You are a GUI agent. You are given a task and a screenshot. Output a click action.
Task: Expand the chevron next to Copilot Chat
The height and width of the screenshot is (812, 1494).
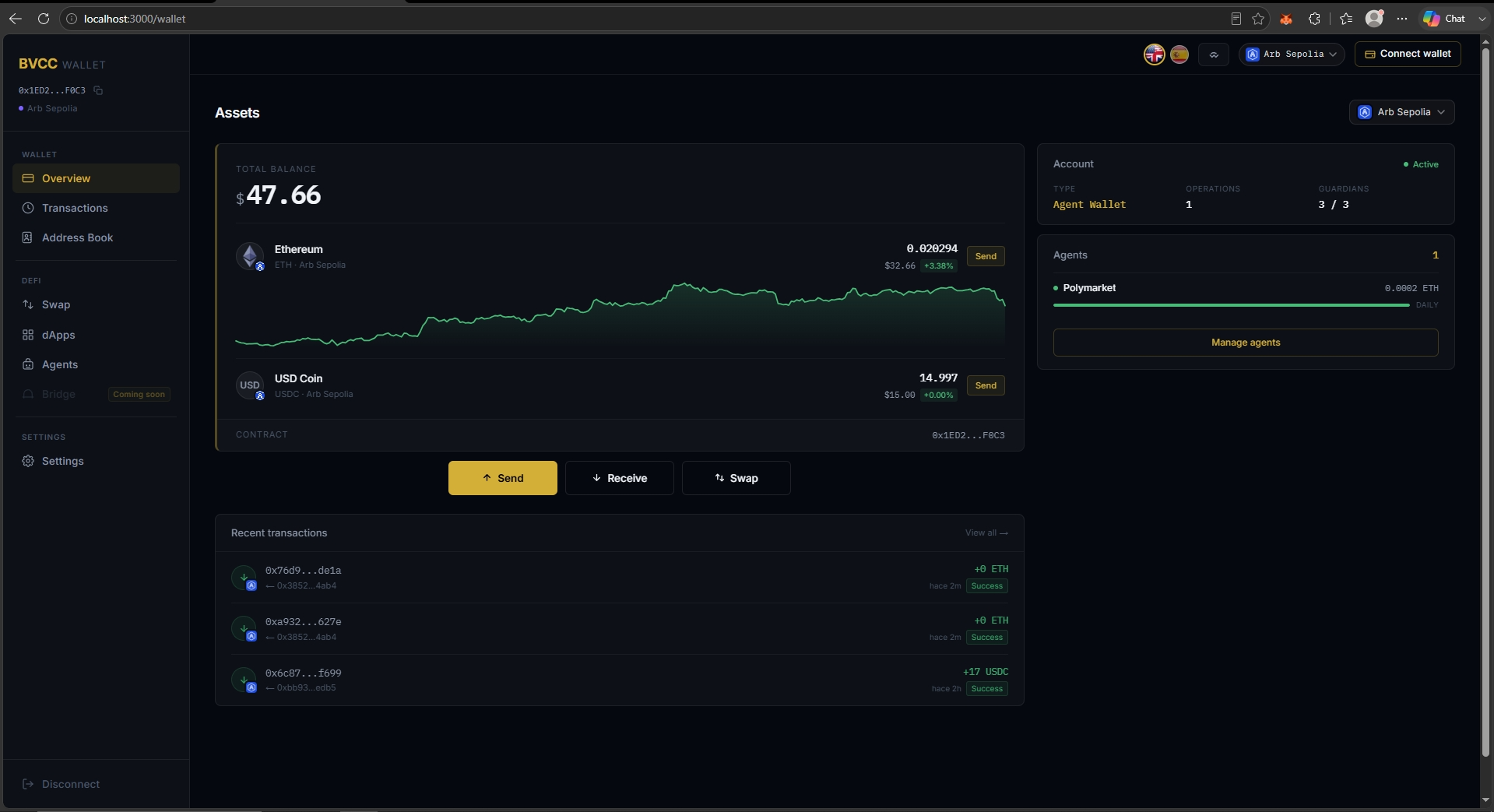(1482, 19)
